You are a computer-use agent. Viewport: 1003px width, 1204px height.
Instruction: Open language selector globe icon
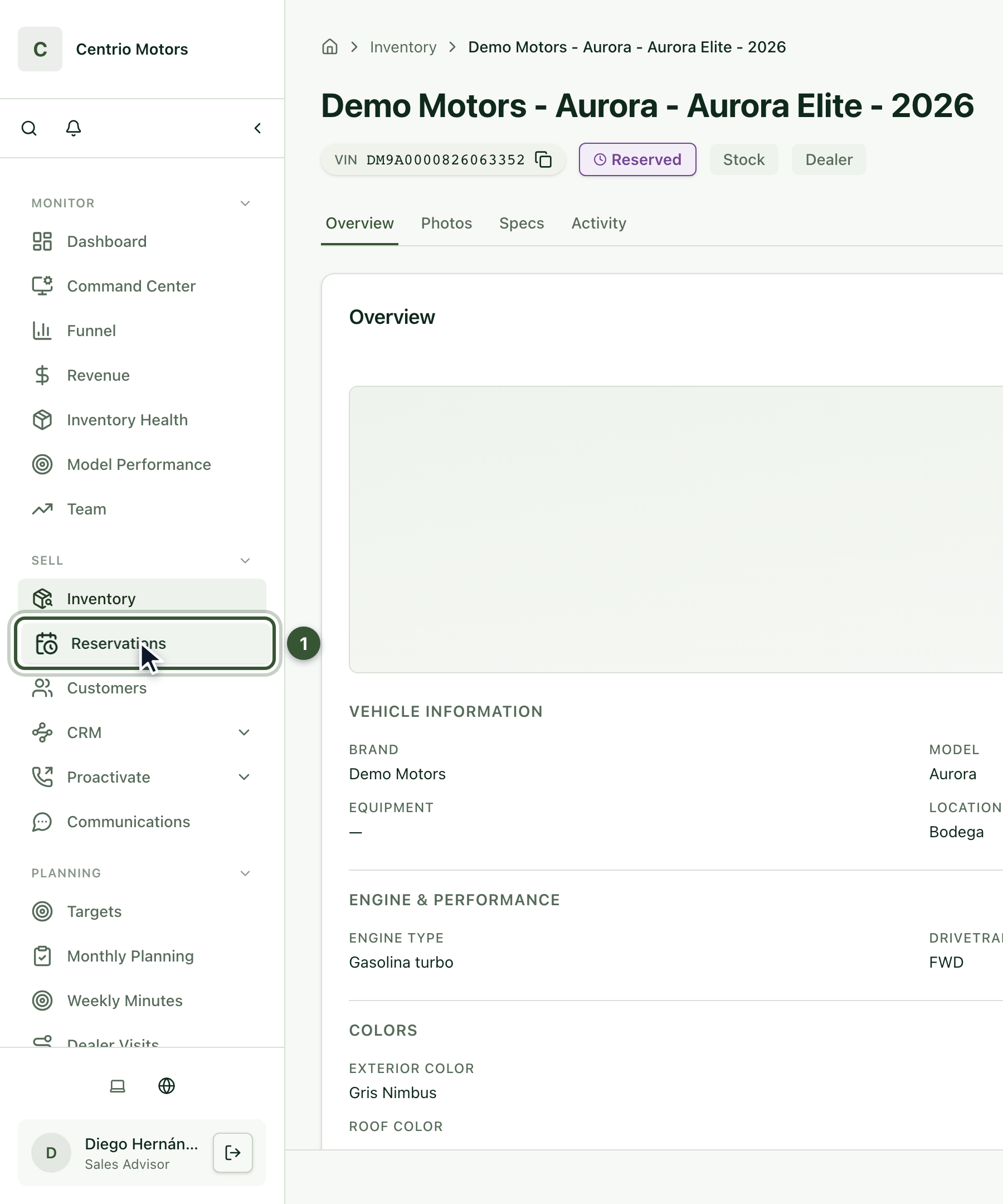[167, 1086]
